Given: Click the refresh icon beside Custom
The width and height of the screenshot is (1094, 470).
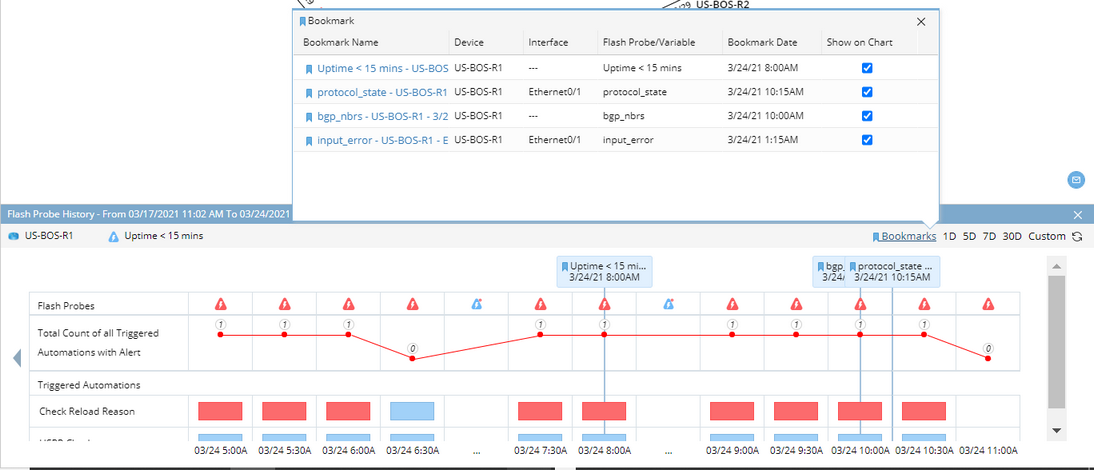Looking at the screenshot, I should pos(1077,237).
